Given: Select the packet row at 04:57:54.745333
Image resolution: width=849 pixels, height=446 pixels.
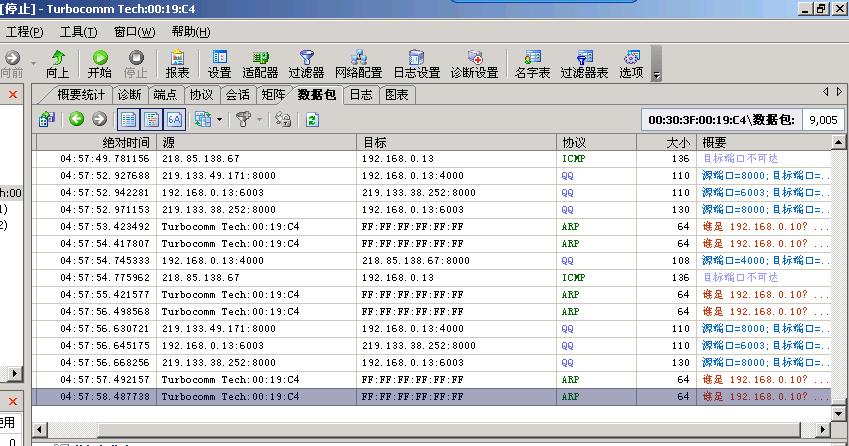Looking at the screenshot, I should pos(431,260).
